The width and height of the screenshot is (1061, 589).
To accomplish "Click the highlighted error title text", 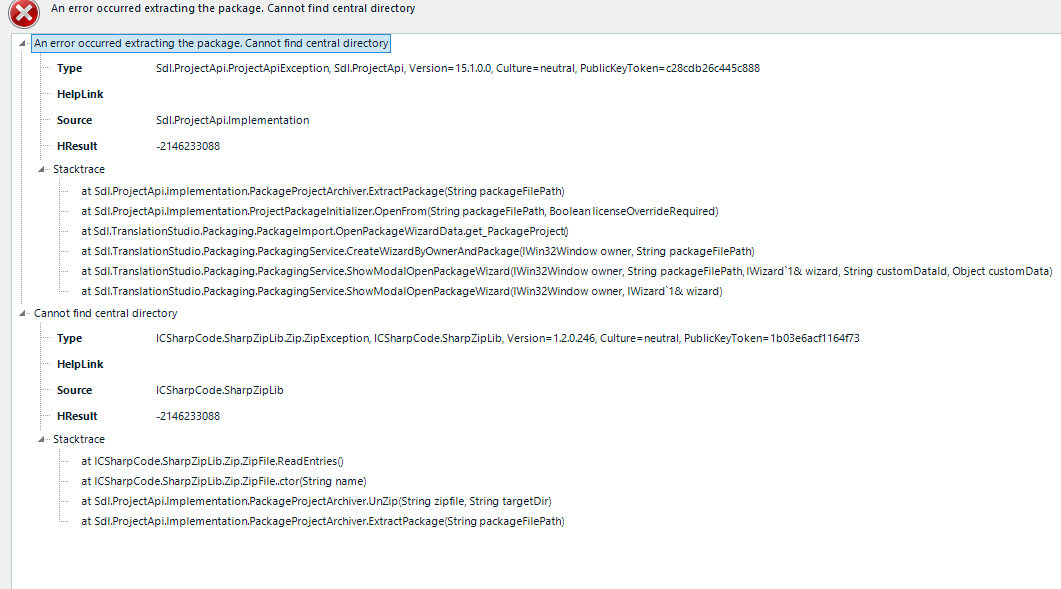I will (210, 43).
